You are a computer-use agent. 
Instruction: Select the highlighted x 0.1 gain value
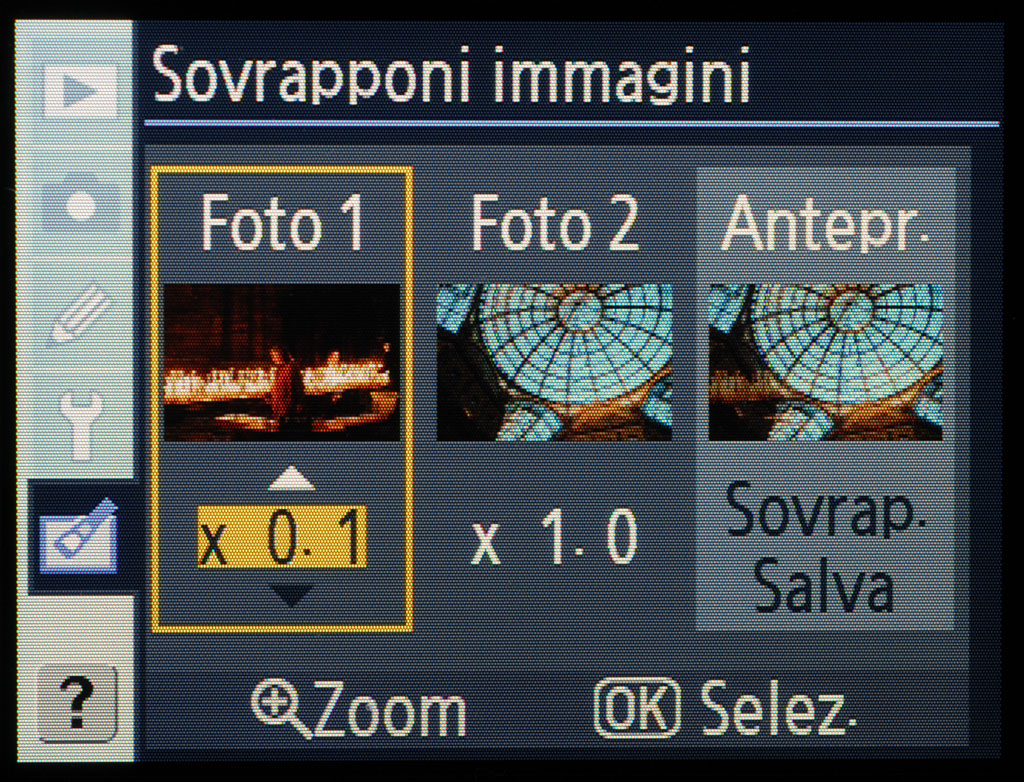tap(282, 537)
